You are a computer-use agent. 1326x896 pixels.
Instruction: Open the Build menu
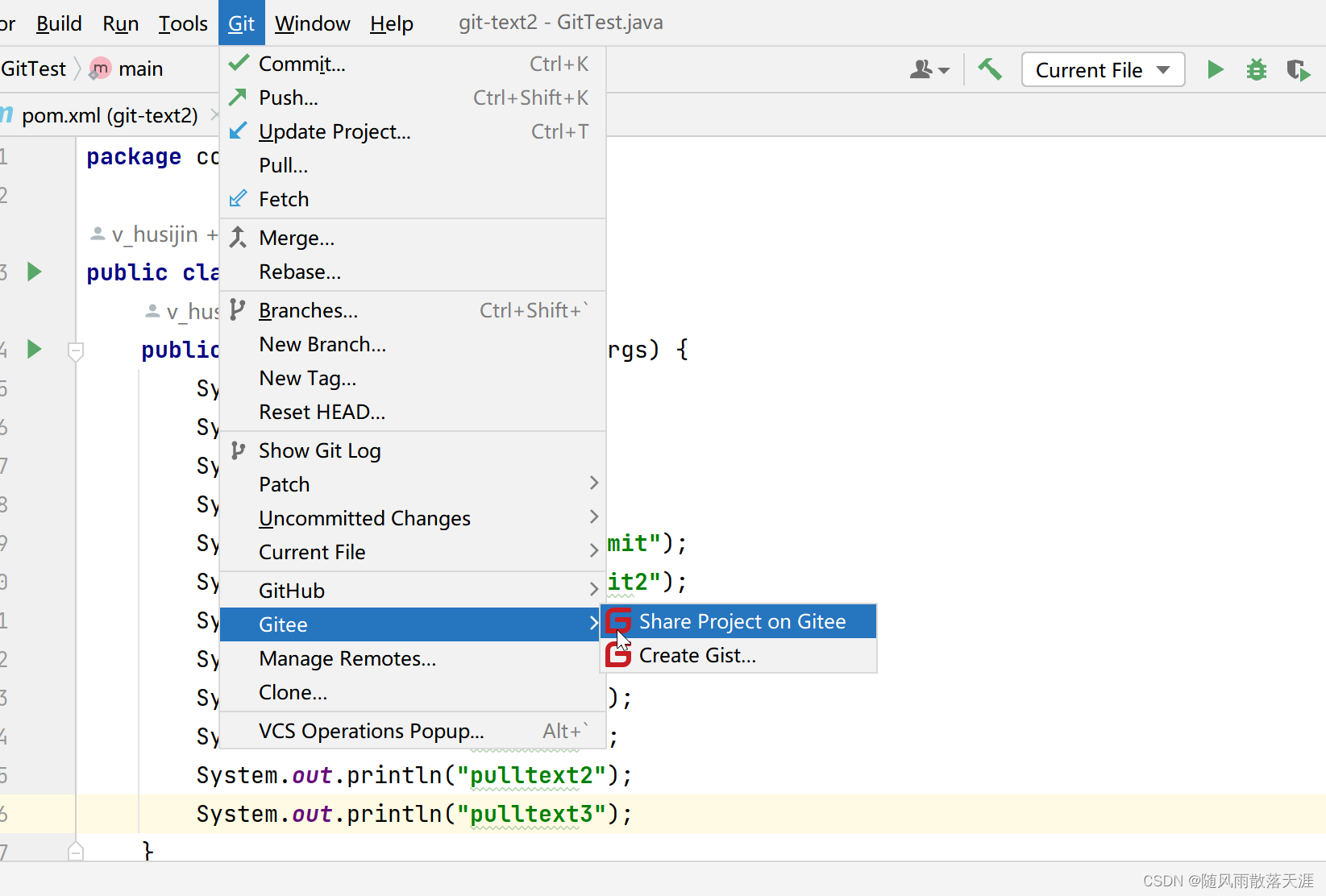tap(59, 23)
